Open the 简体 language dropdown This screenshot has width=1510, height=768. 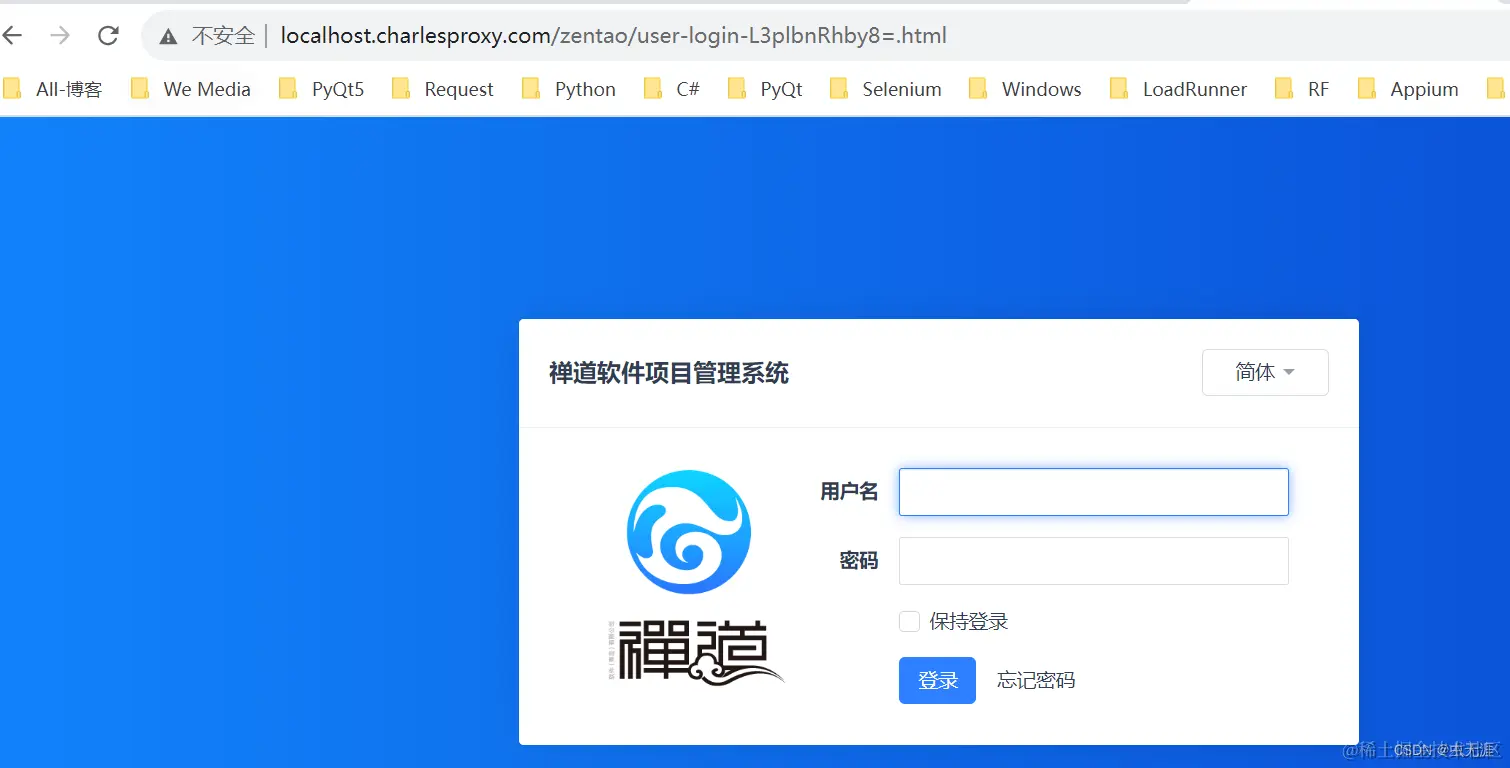pos(1264,372)
